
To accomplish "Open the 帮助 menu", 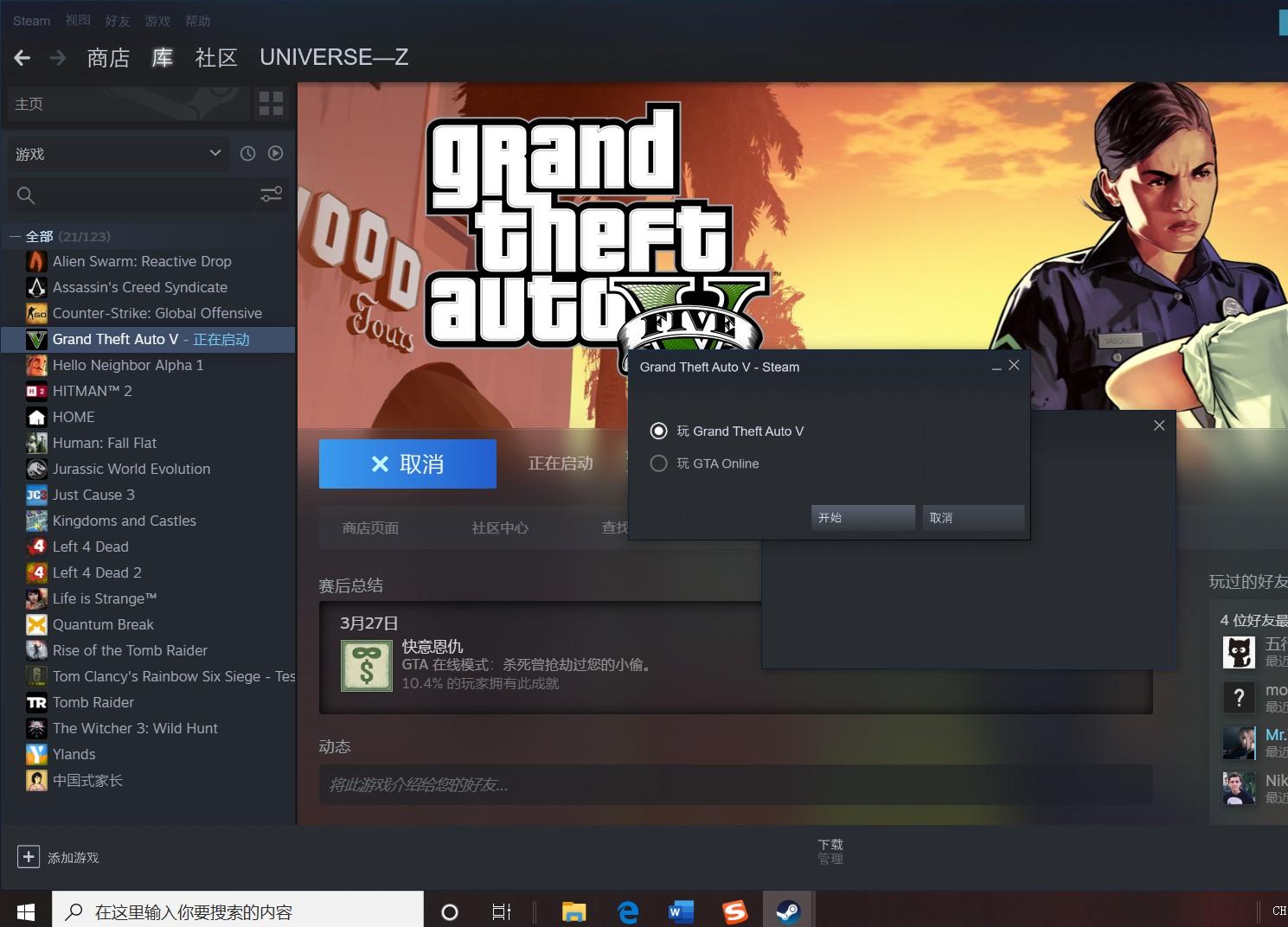I will click(197, 21).
